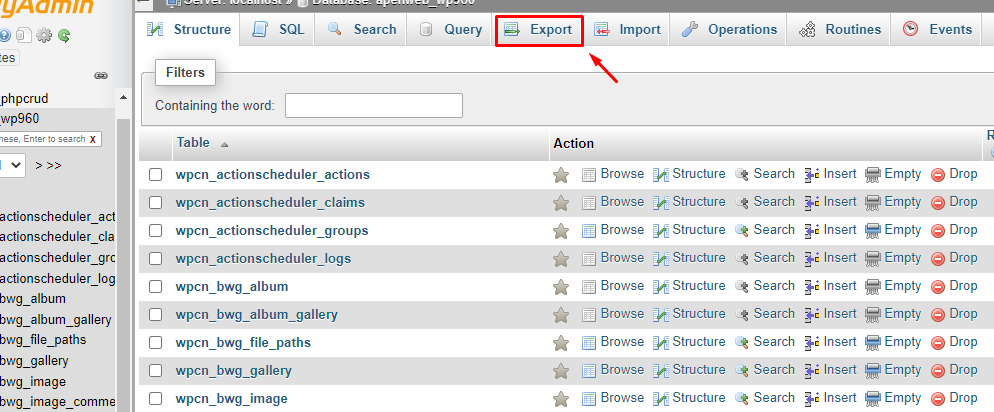The height and width of the screenshot is (412, 994).
Task: Click Search text link for wpcn_bwg_image
Action: tap(774, 397)
